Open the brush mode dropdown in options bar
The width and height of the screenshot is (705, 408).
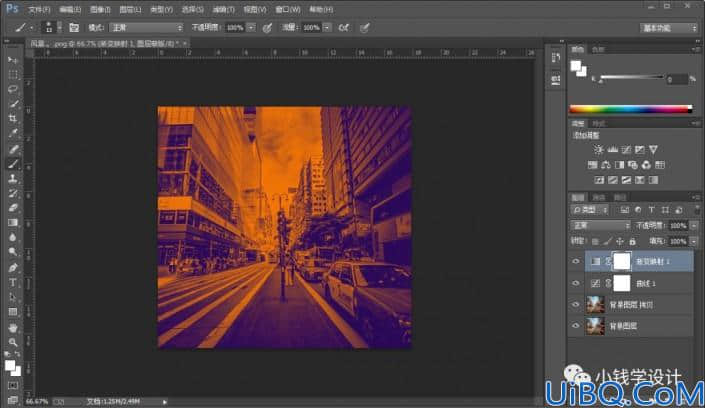click(x=147, y=28)
